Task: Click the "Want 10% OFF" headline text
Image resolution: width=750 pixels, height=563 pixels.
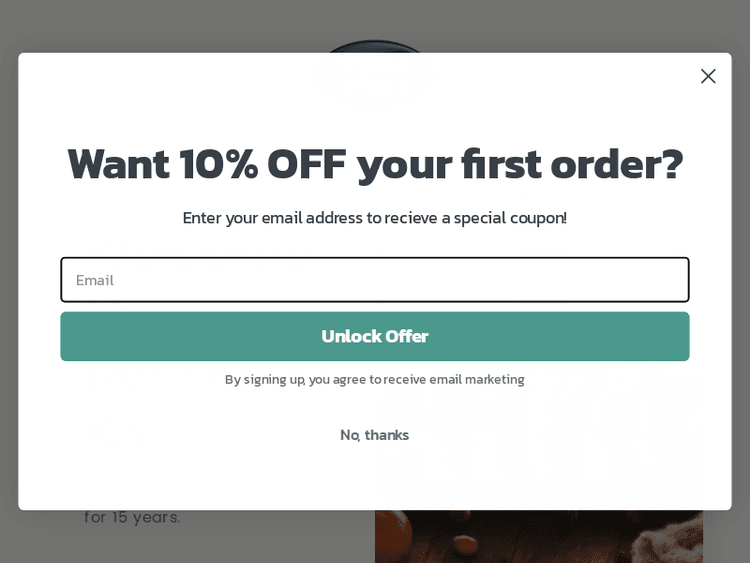Action: (374, 163)
